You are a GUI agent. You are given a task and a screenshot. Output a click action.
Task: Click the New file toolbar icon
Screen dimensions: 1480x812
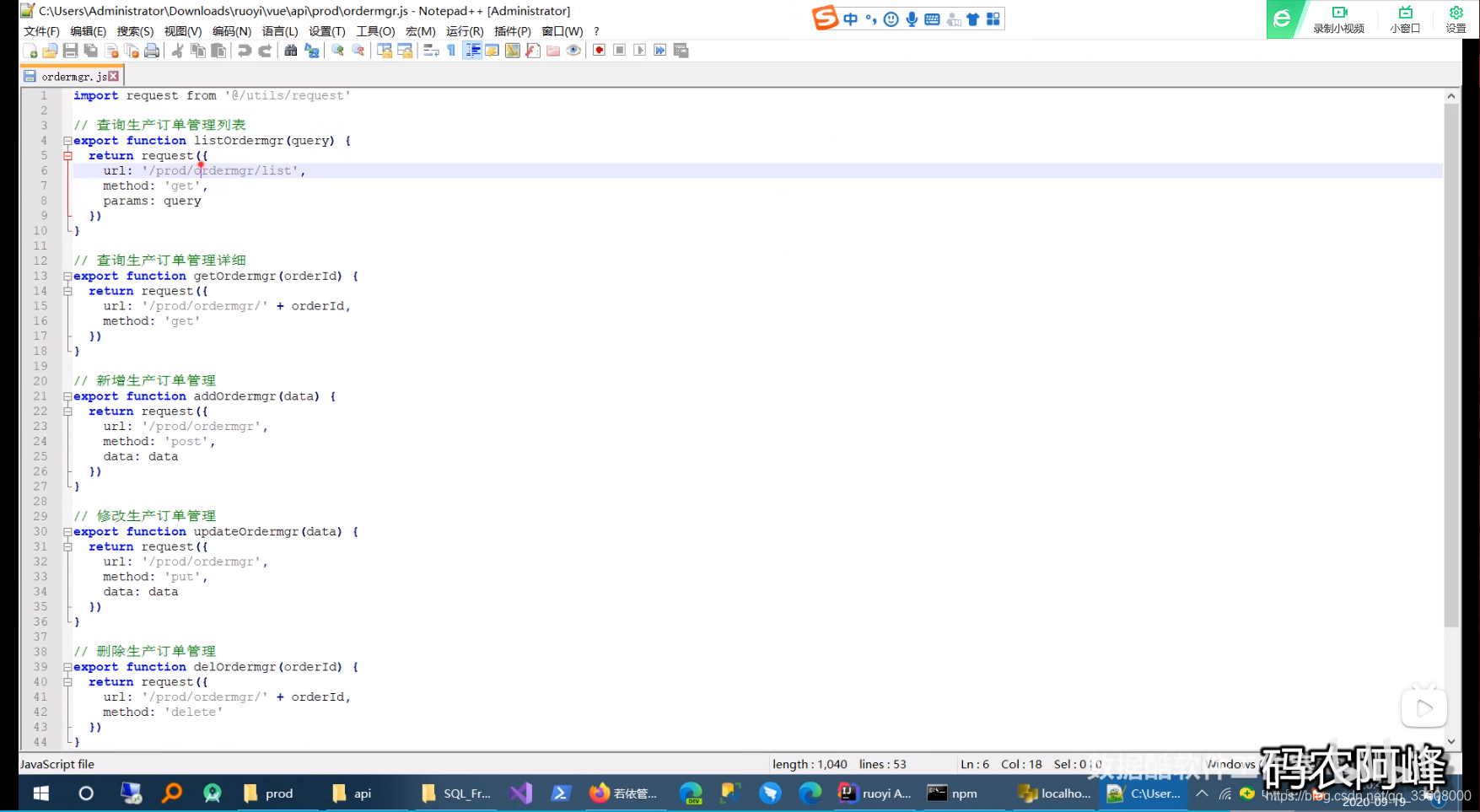[30, 51]
